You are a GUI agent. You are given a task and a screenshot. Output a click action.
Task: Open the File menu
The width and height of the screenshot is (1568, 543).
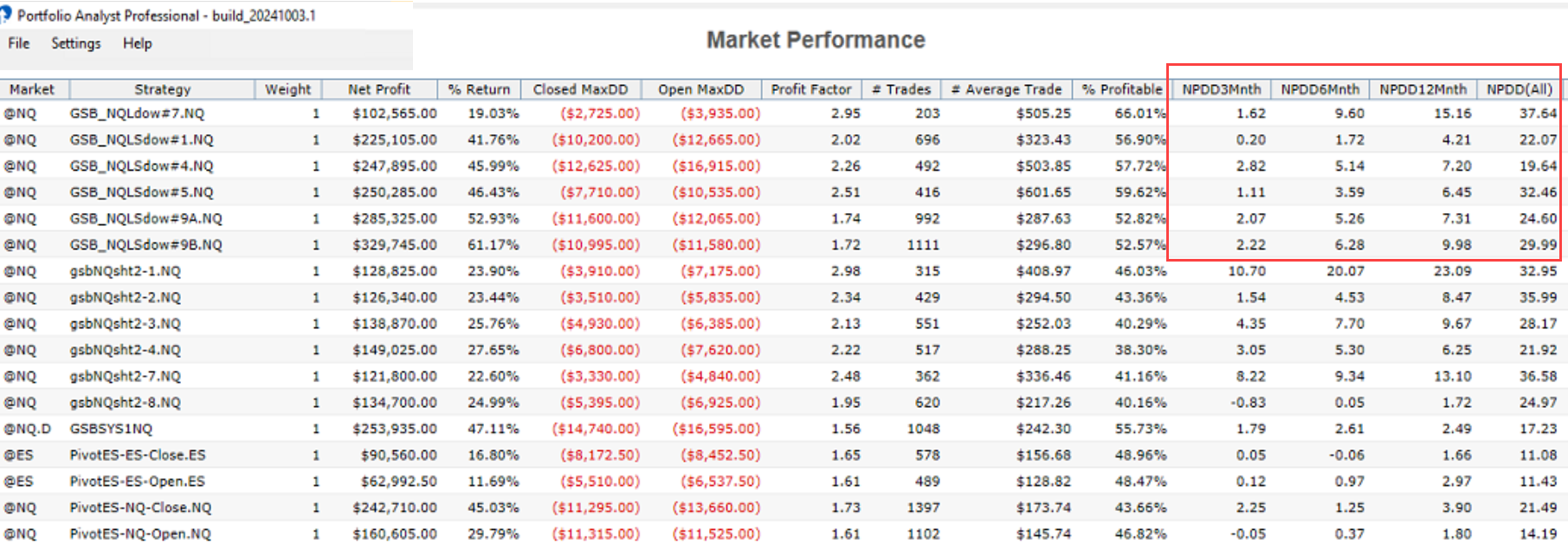pos(19,43)
